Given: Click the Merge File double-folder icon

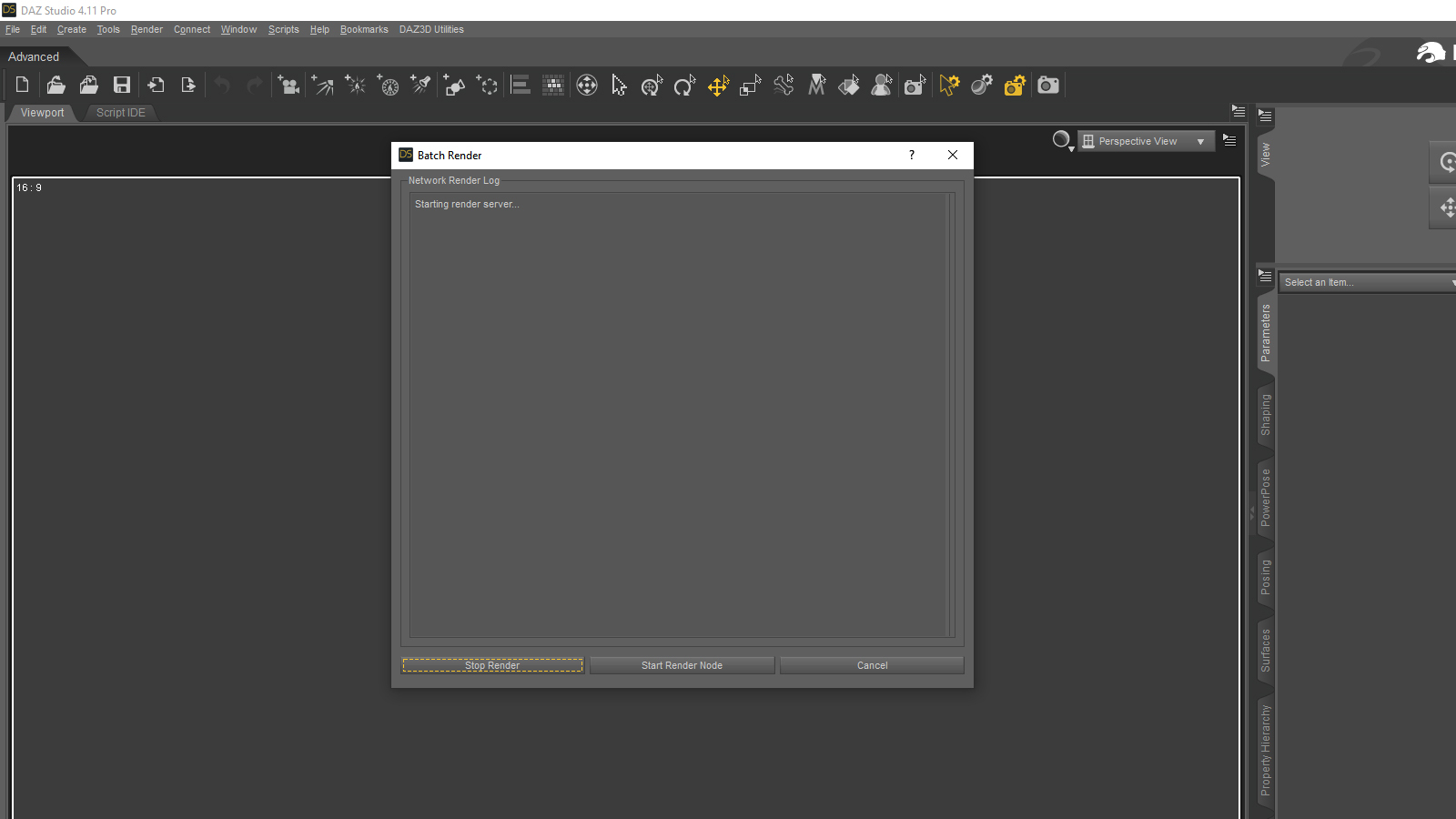Looking at the screenshot, I should [89, 86].
